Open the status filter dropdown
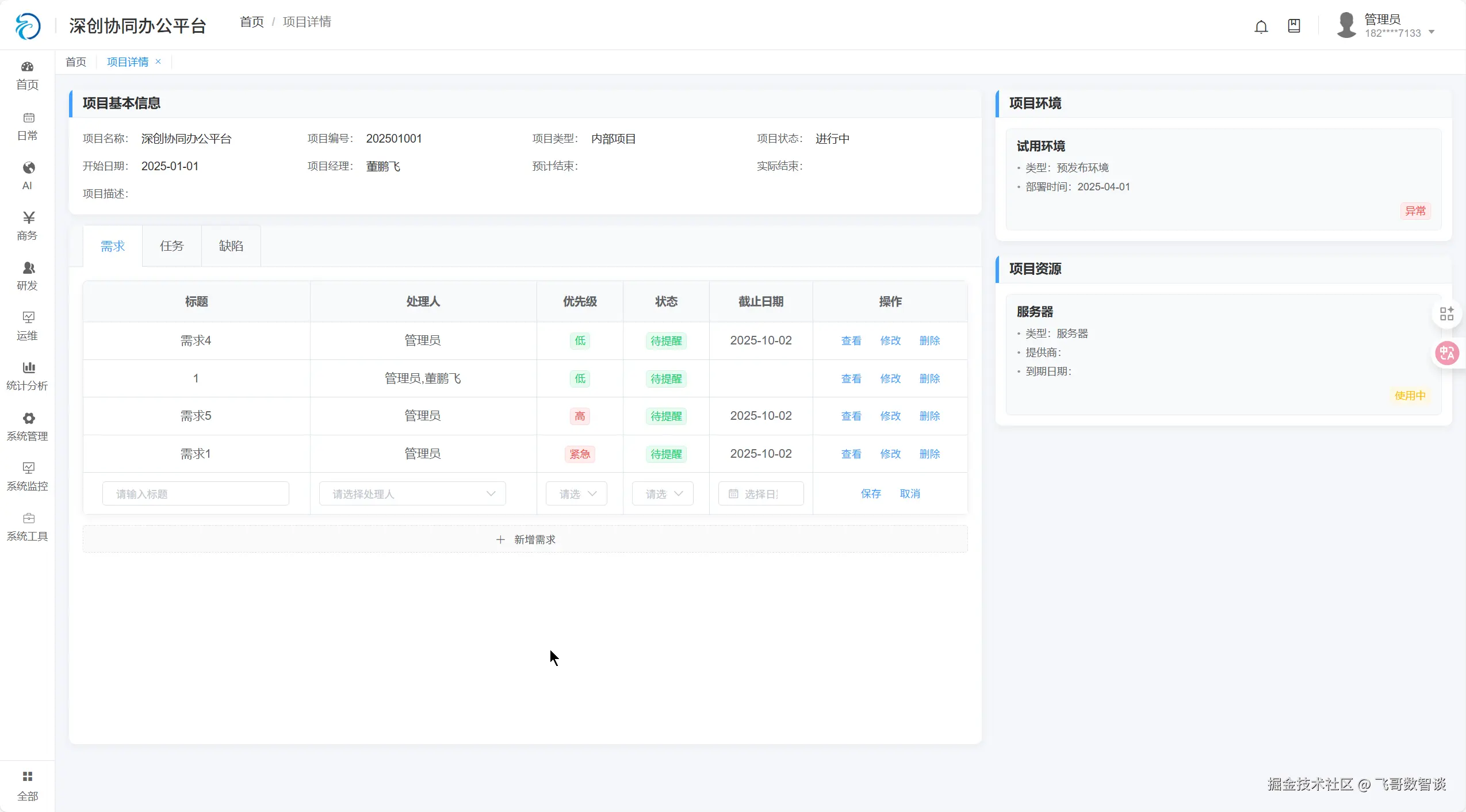 click(662, 493)
